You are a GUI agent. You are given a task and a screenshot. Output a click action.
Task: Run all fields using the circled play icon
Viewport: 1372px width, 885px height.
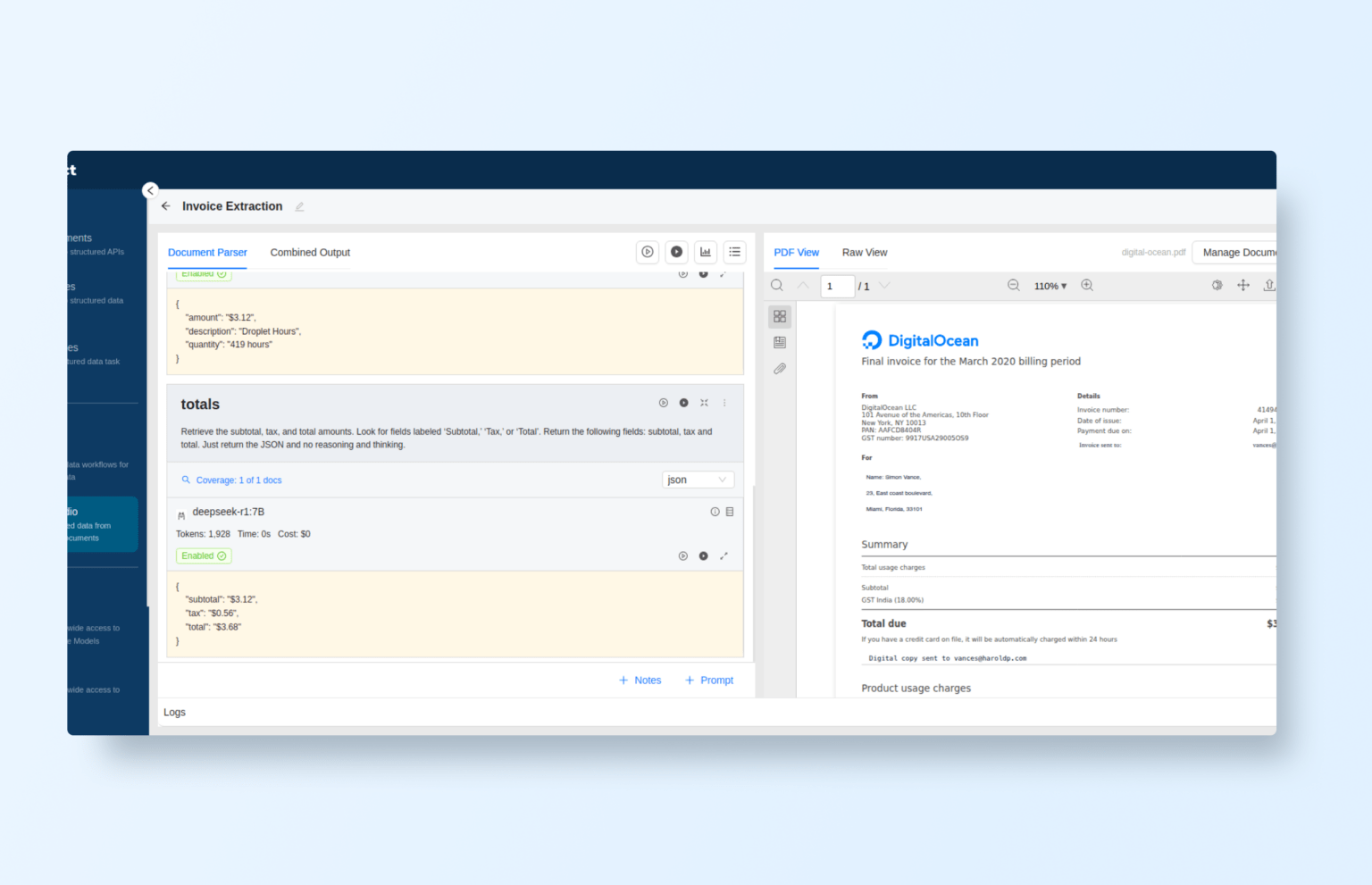(648, 252)
